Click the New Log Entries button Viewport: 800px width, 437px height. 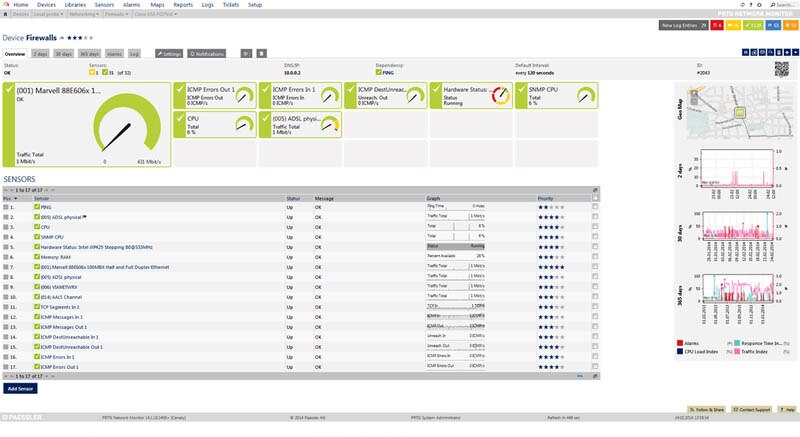(684, 25)
